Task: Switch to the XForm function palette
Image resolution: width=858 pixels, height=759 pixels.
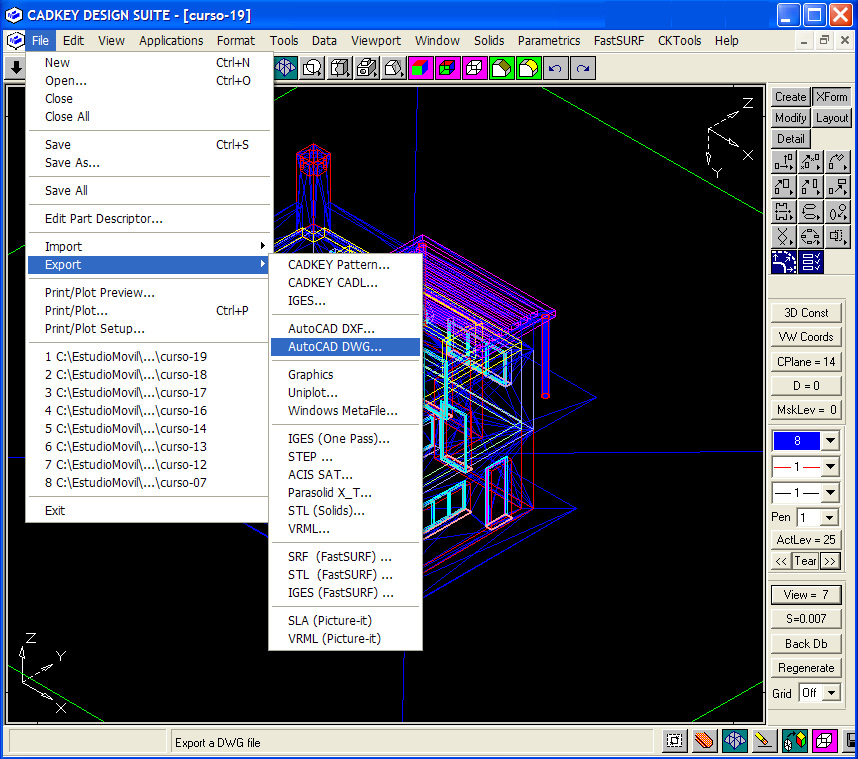Action: tap(831, 97)
